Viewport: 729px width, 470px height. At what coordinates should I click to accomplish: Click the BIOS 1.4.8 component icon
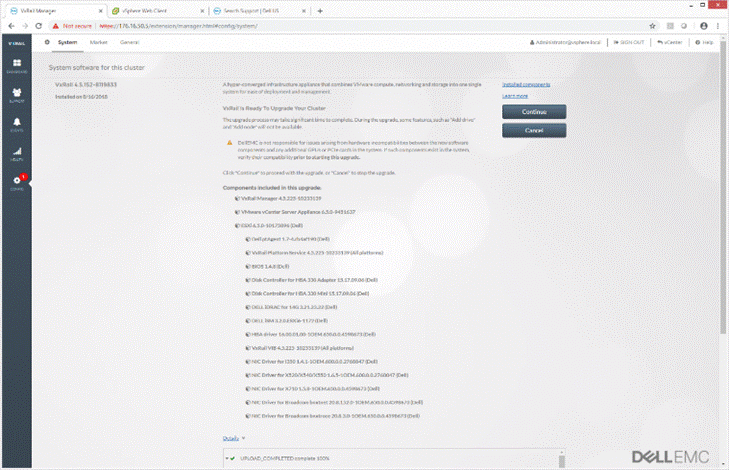click(x=248, y=266)
